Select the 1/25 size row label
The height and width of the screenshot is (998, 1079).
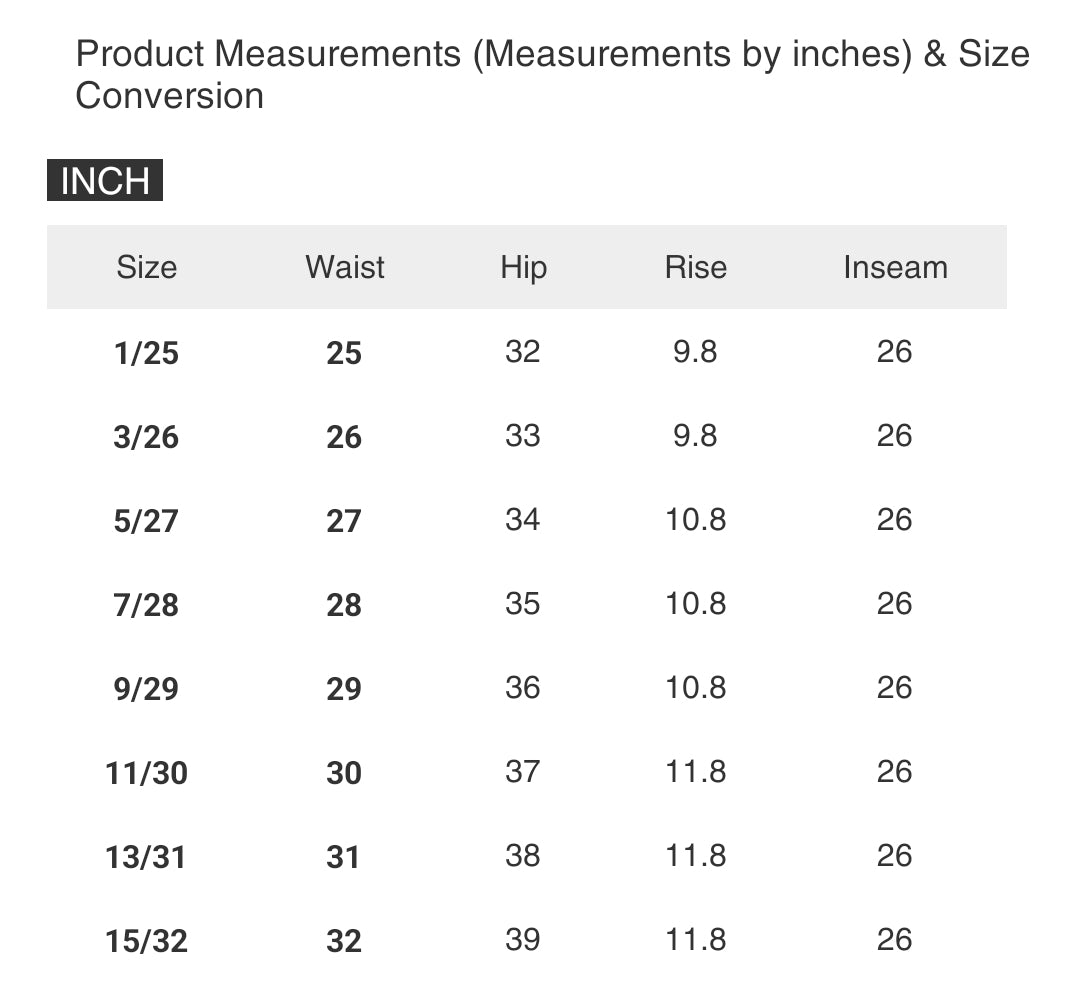[146, 353]
